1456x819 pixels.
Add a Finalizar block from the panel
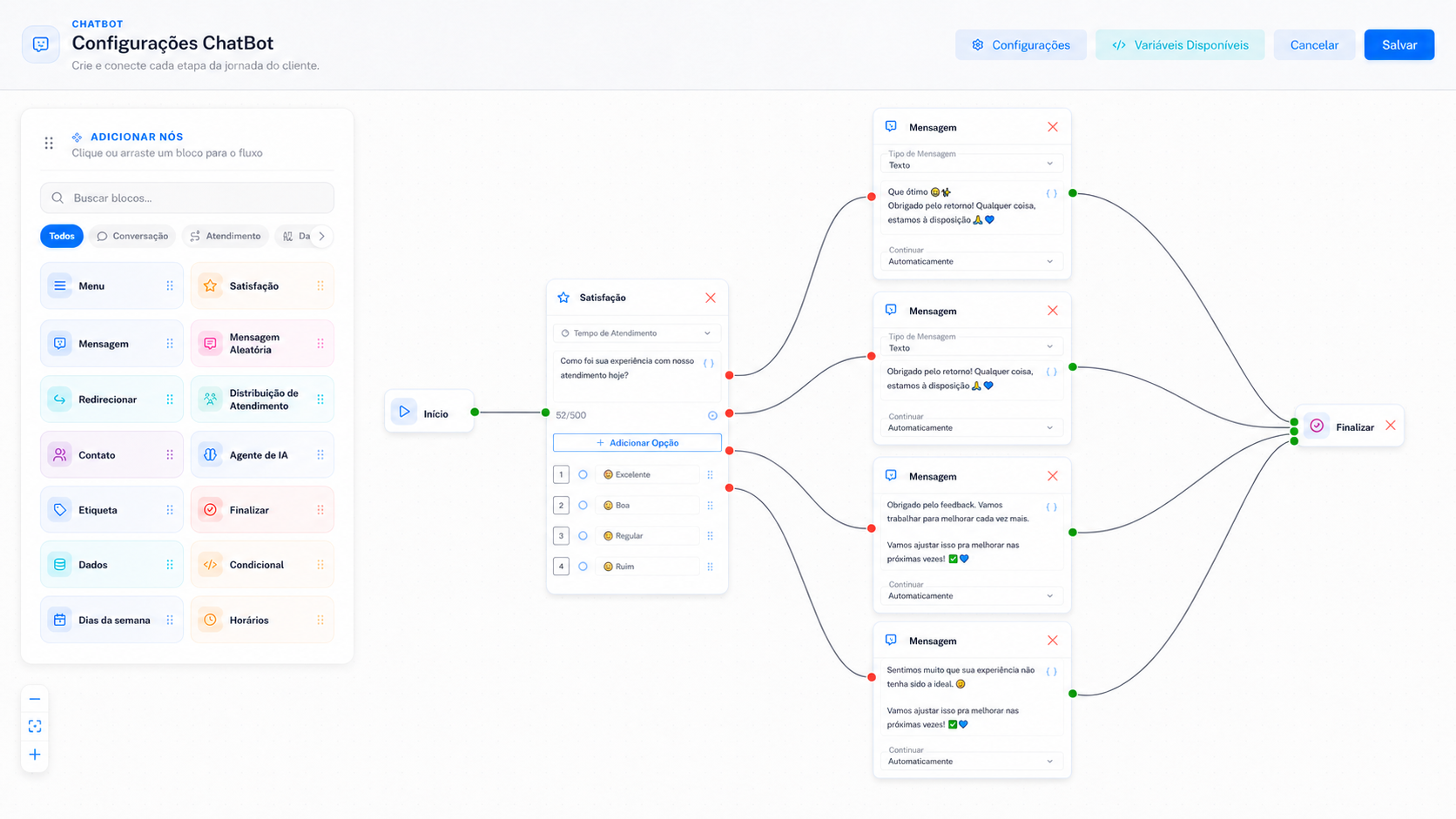point(262,510)
